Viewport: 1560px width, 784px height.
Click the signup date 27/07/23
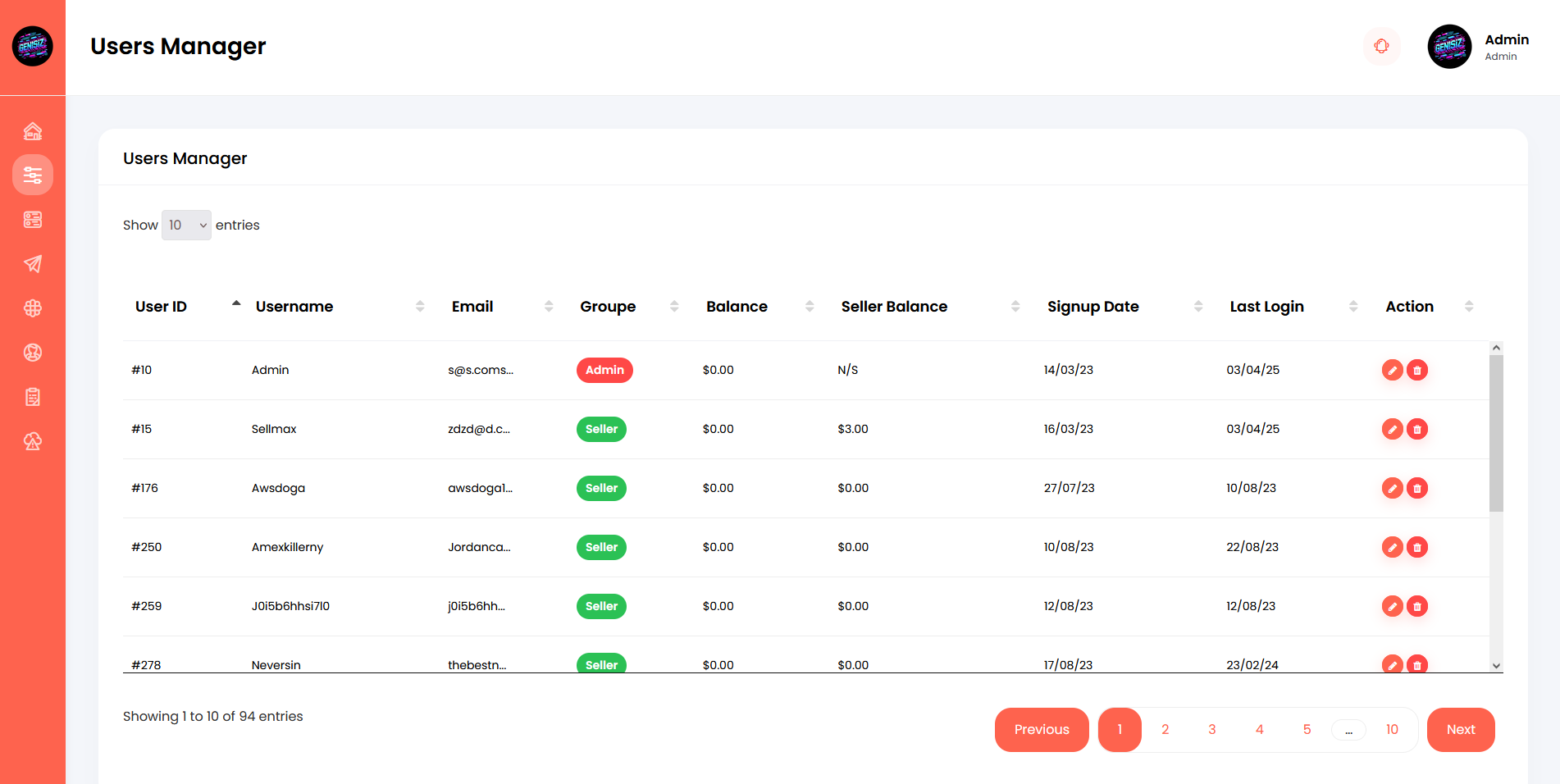[x=1069, y=488]
